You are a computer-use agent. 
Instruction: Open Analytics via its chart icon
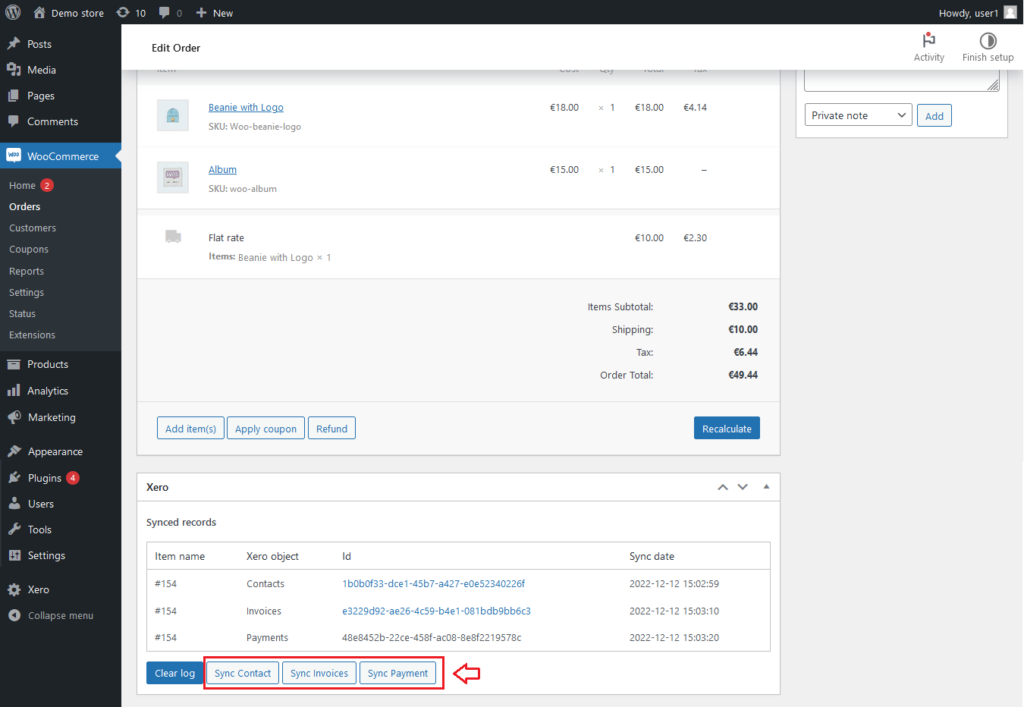(x=15, y=390)
